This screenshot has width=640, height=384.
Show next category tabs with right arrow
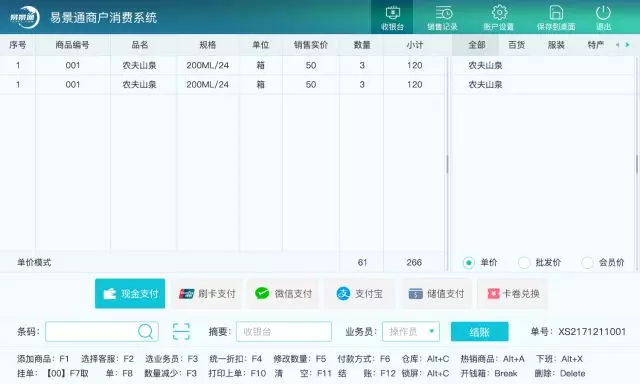pyautogui.click(x=628, y=45)
